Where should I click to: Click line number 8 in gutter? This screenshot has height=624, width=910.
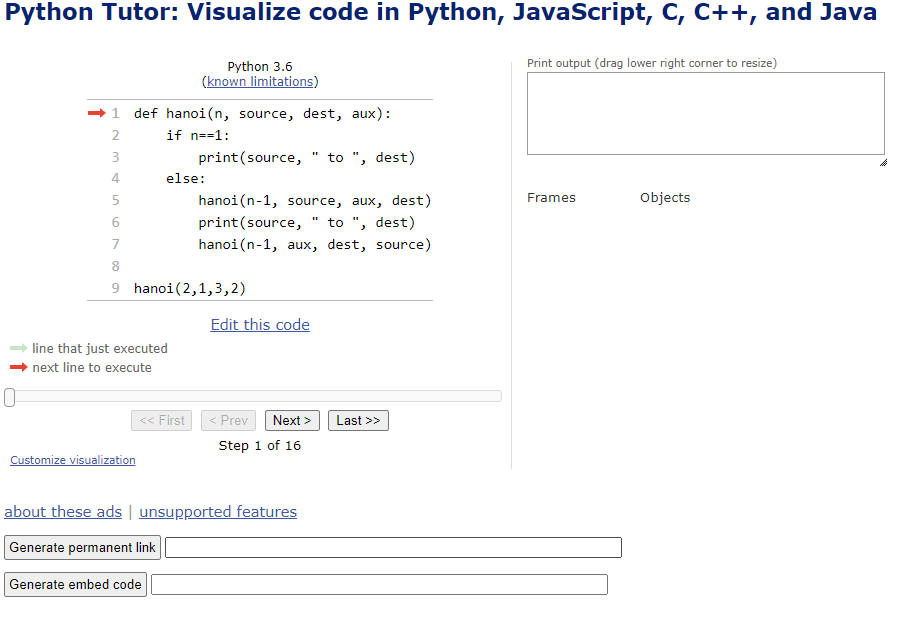point(115,266)
